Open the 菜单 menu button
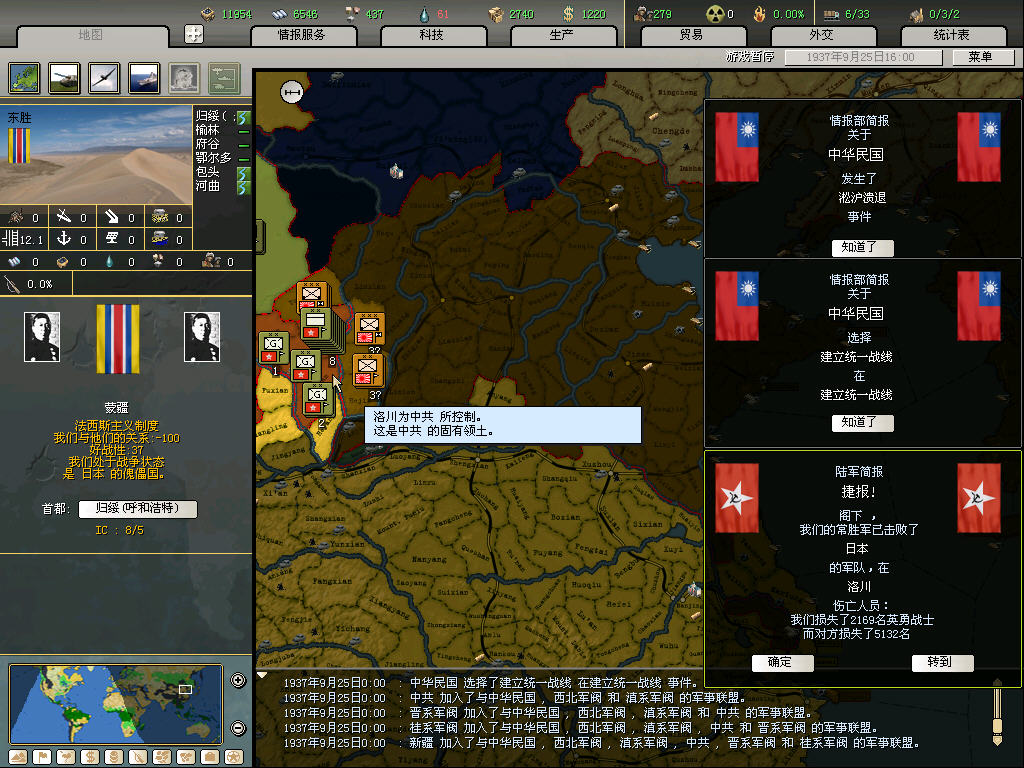 pyautogui.click(x=982, y=57)
